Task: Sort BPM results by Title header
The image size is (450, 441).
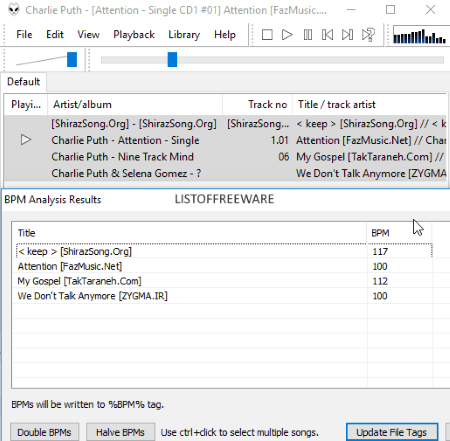Action: click(189, 233)
